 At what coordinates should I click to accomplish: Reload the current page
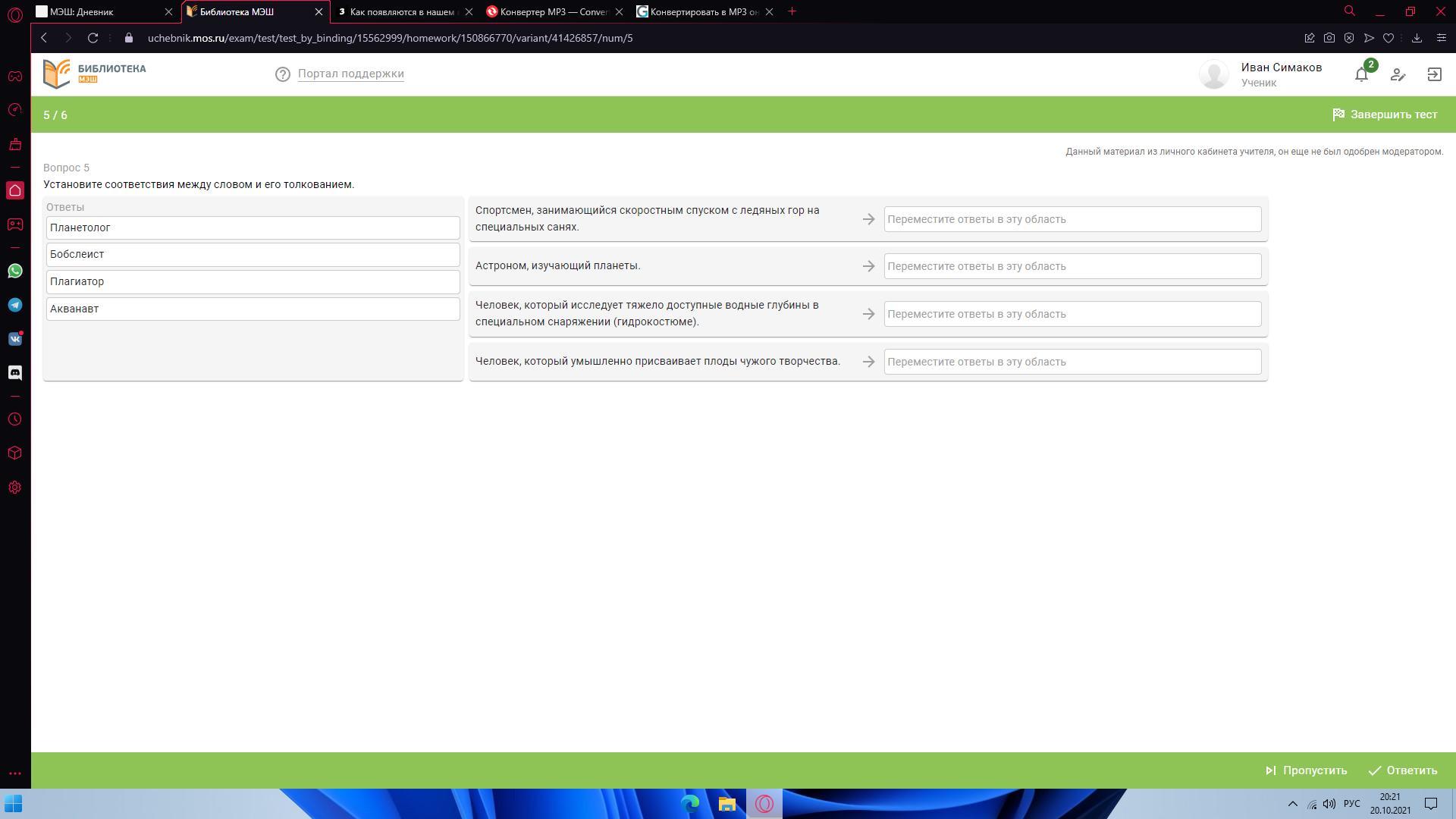[93, 38]
